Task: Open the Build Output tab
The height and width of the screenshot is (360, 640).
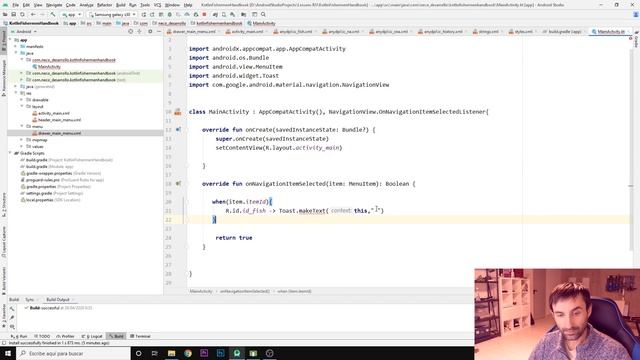Action: [58, 300]
